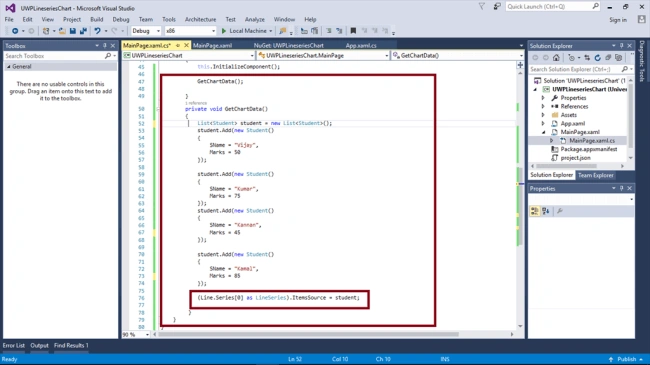Click the split editor icon above the scrollbar
Image resolution: width=650 pixels, height=365 pixels.
click(x=520, y=65)
